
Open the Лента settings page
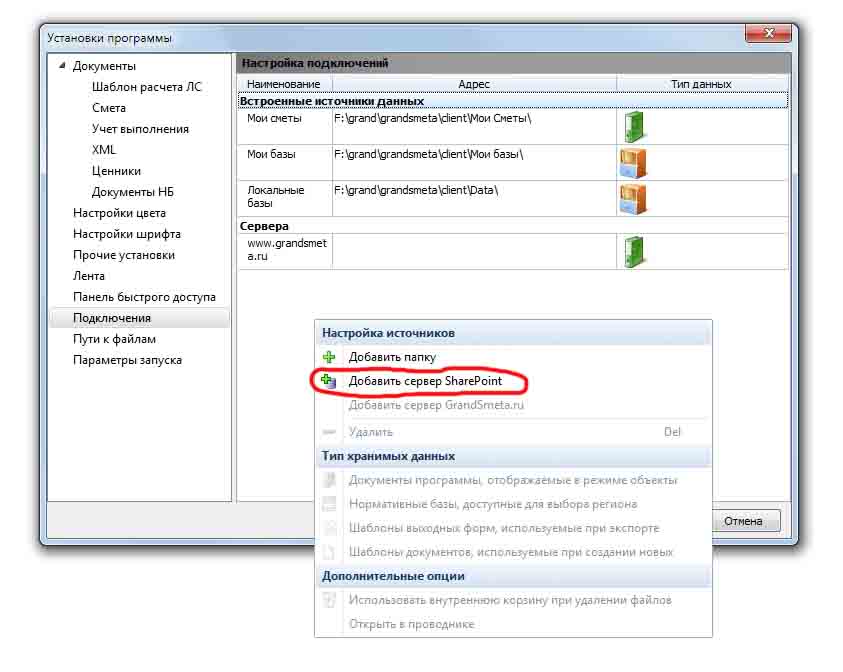pos(89,276)
